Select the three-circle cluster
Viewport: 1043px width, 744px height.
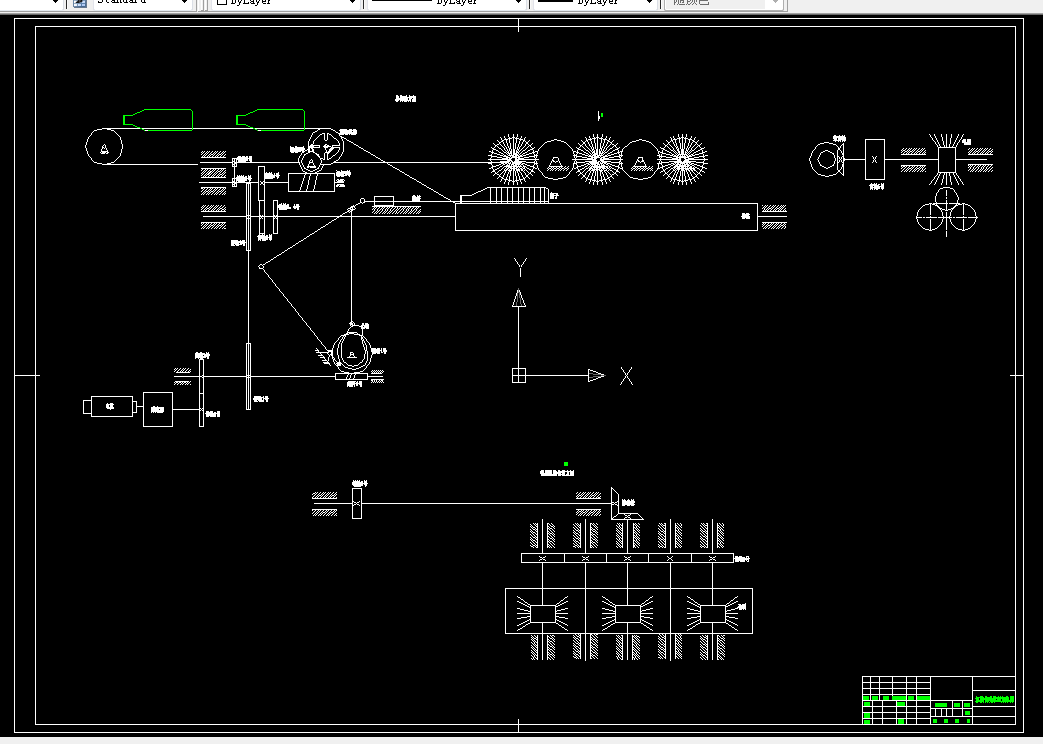pyautogui.click(x=947, y=210)
